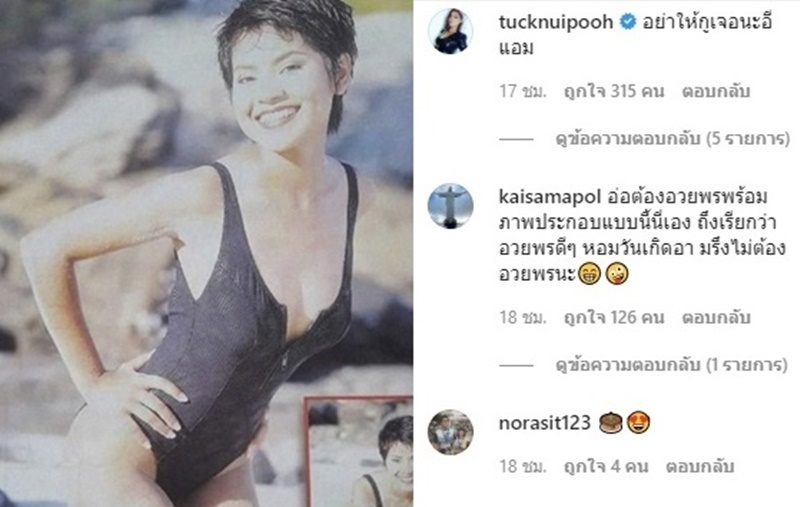Expand the 1 reply under kaisamapol's comment
This screenshot has width=800, height=507.
pyautogui.click(x=671, y=364)
